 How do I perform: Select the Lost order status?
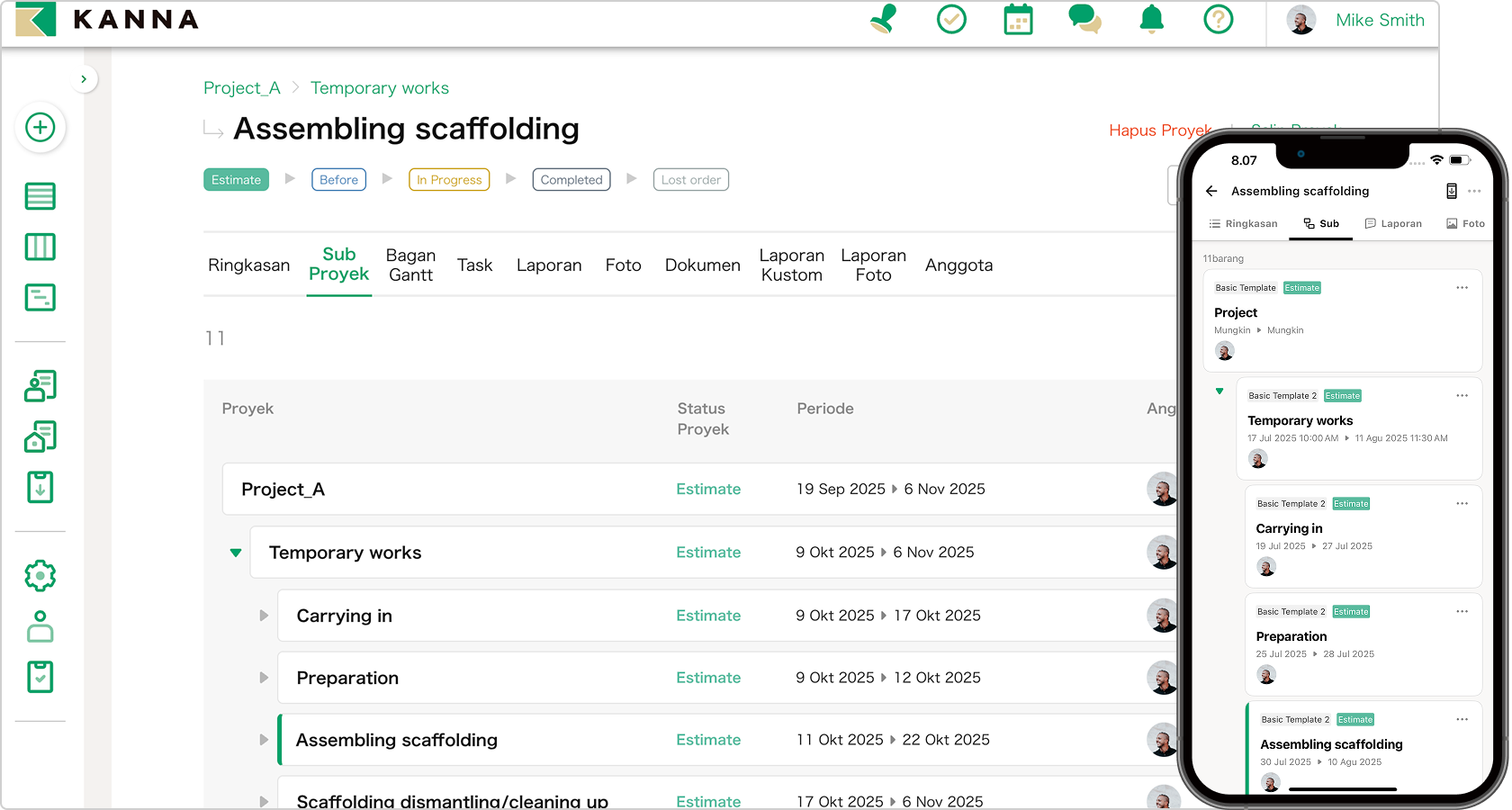[690, 180]
